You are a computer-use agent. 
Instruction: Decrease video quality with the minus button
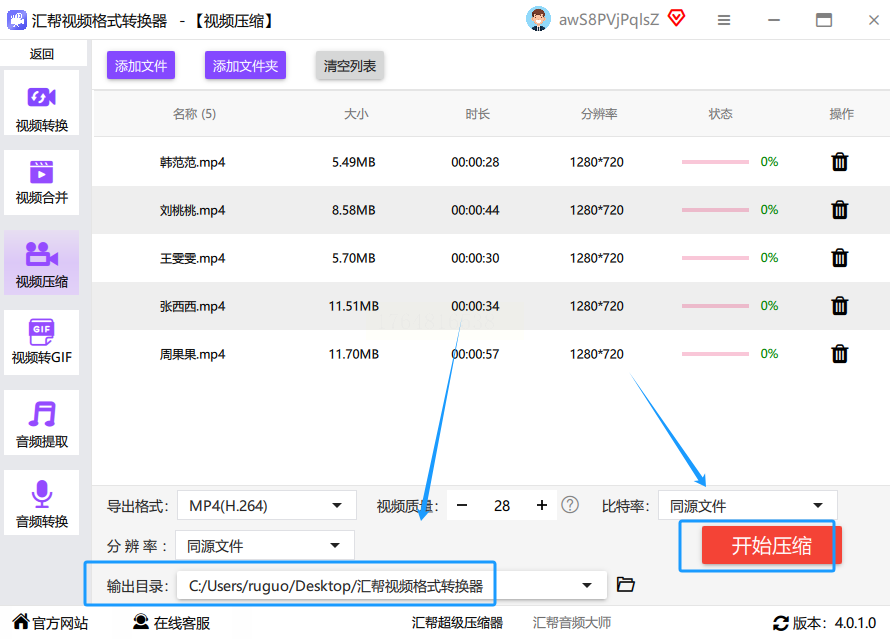pyautogui.click(x=462, y=506)
